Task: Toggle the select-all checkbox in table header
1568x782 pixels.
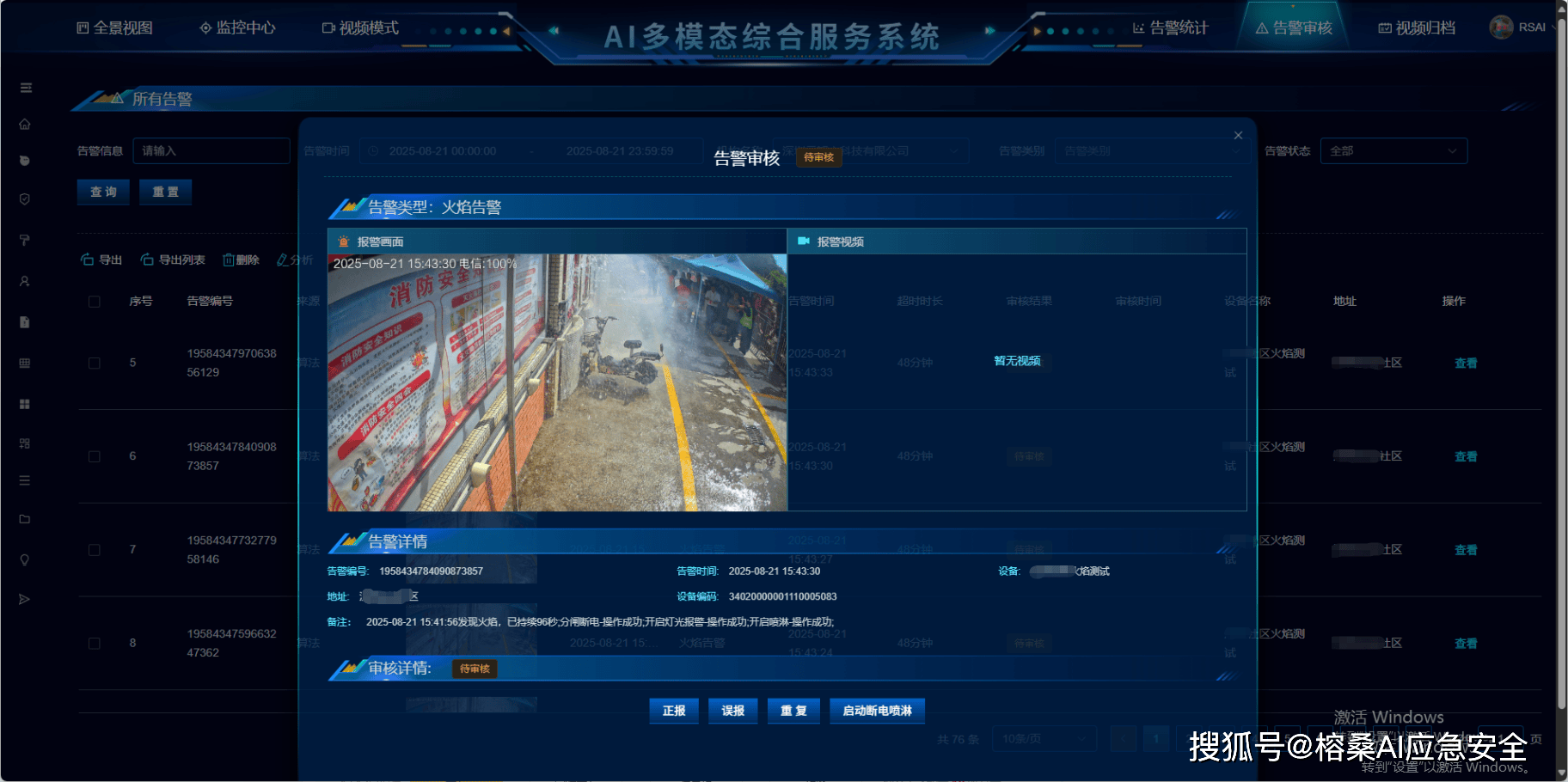Action: [95, 302]
